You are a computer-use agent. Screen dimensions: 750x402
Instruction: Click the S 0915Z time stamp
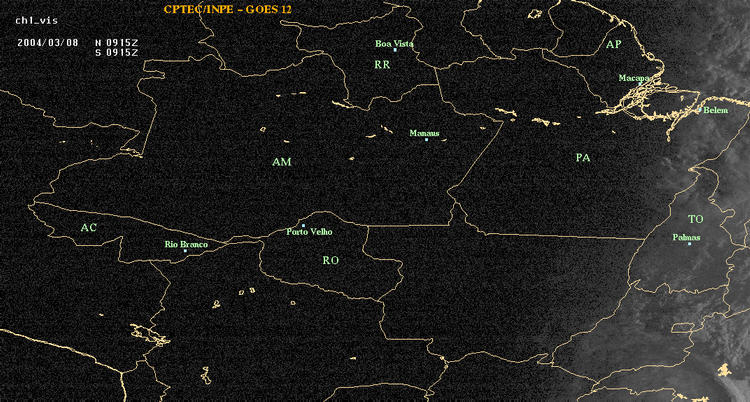[x=117, y=53]
